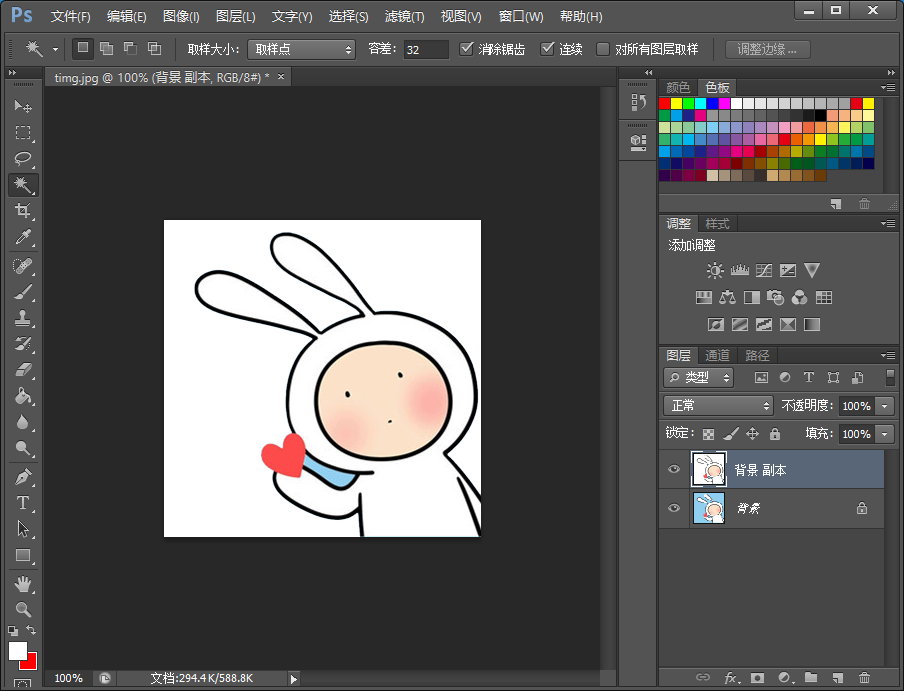This screenshot has height=691, width=904.
Task: Click the delete layer trash icon
Action: pos(865,678)
